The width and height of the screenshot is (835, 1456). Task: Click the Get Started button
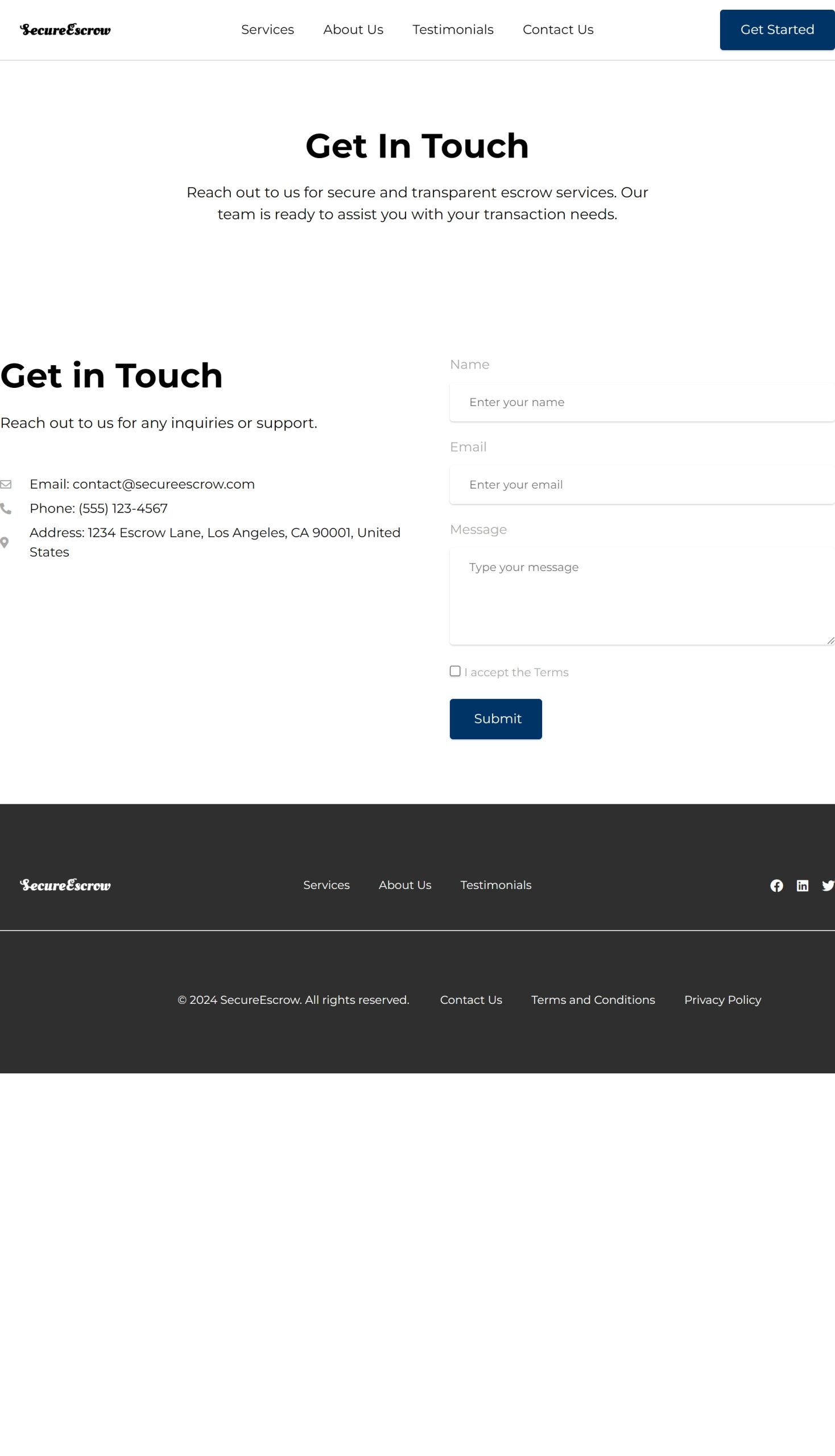777,30
